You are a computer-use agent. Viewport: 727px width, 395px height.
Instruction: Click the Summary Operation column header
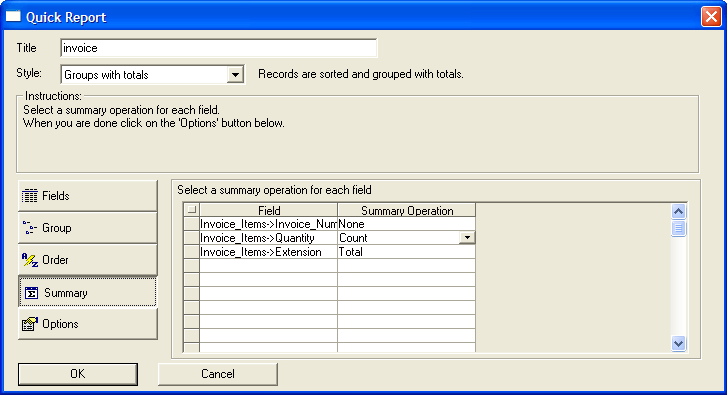pos(407,210)
